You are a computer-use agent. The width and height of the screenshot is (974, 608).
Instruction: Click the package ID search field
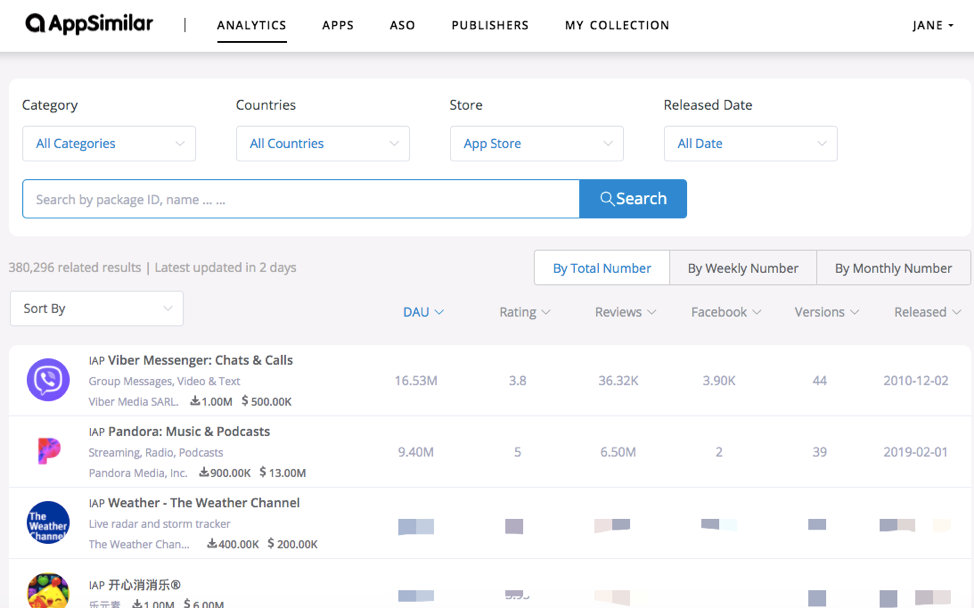pos(300,199)
